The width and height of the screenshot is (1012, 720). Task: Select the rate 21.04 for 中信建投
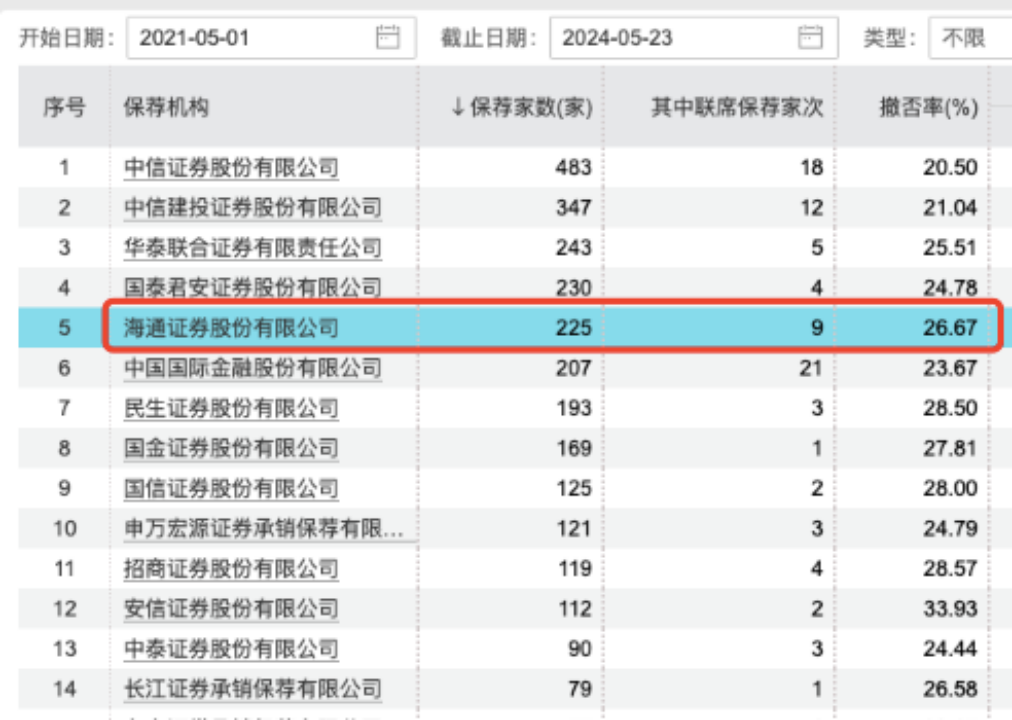tap(950, 208)
